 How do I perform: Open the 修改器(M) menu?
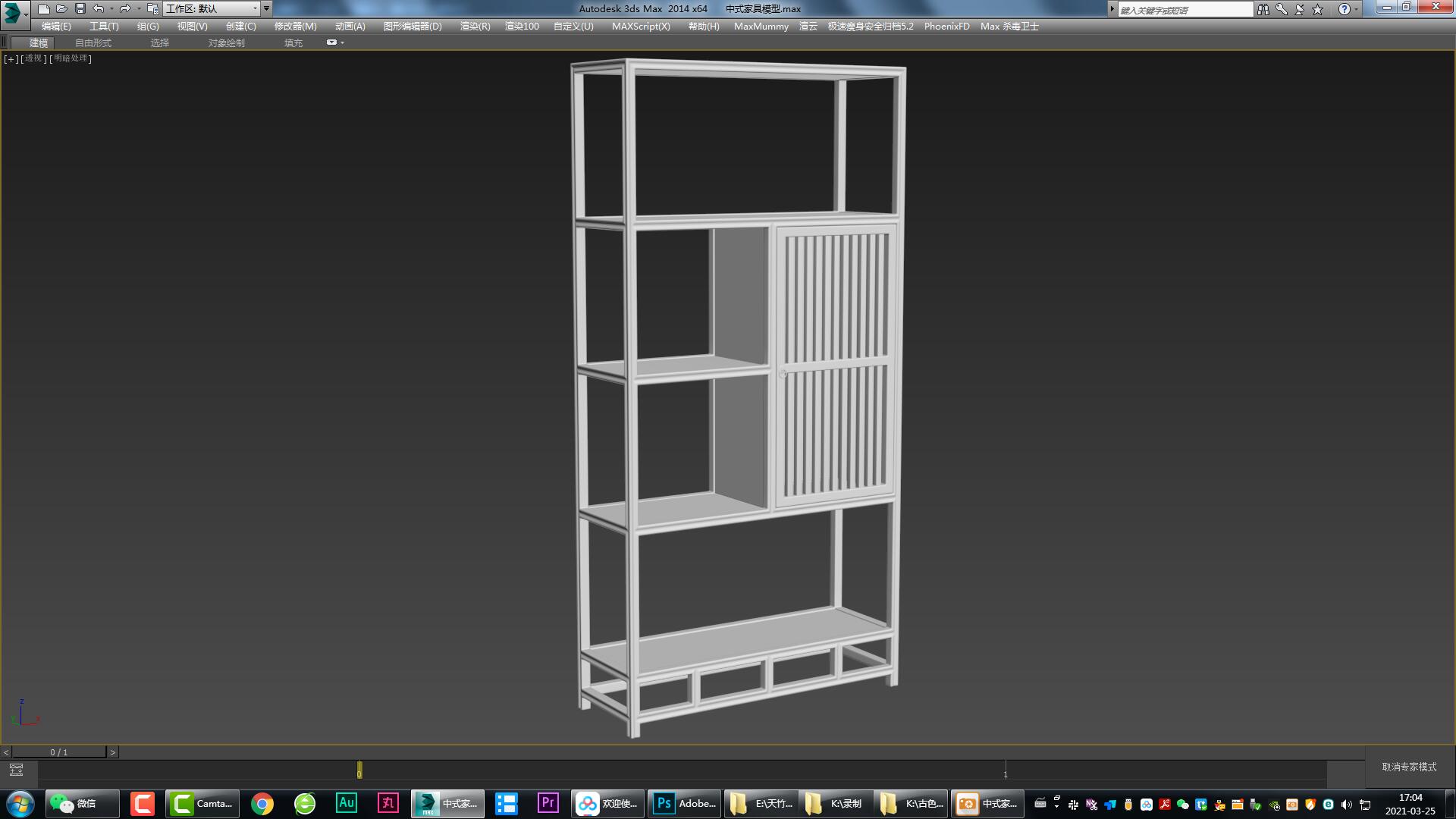[x=295, y=26]
